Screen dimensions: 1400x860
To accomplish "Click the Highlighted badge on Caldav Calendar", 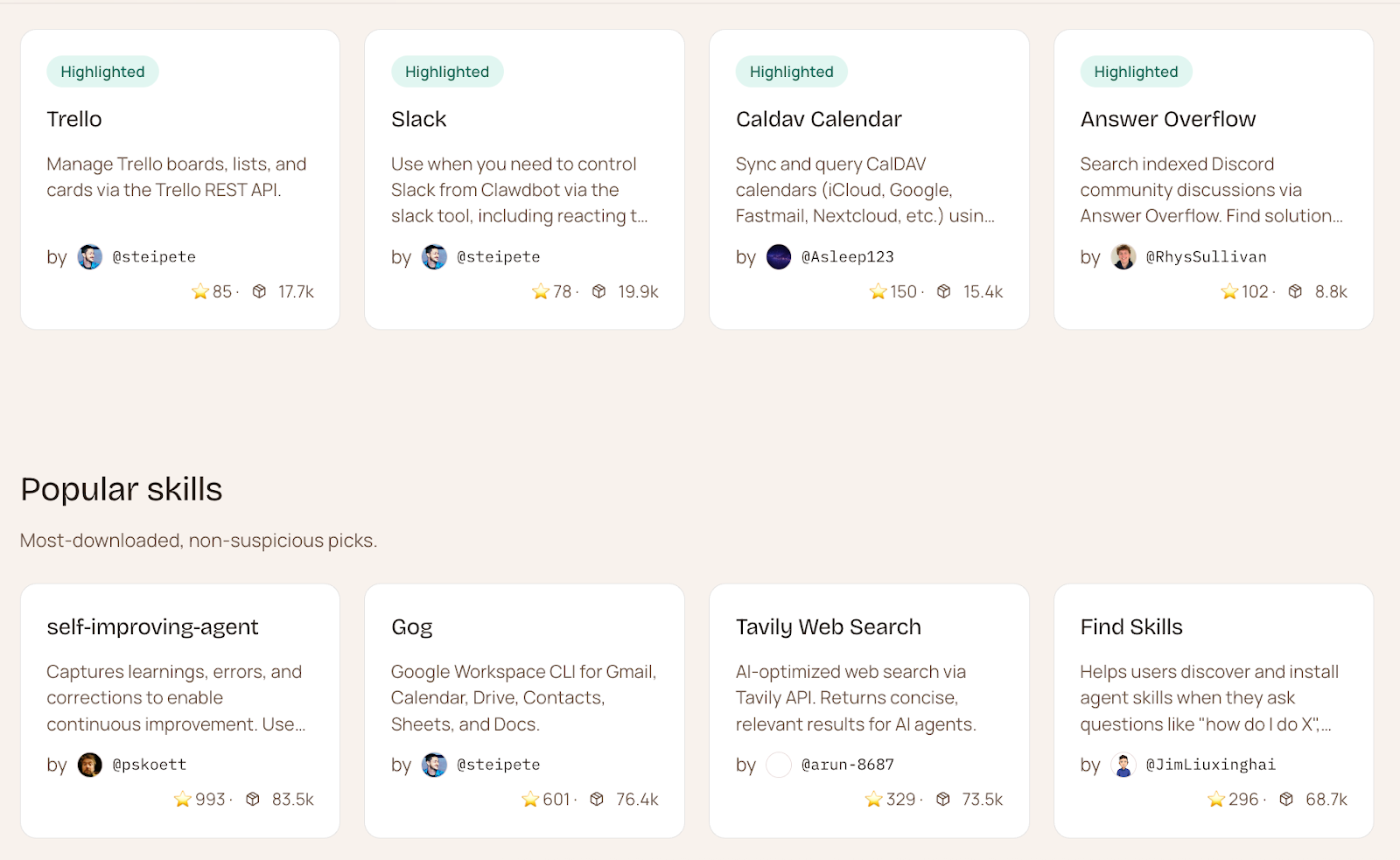I will [791, 72].
